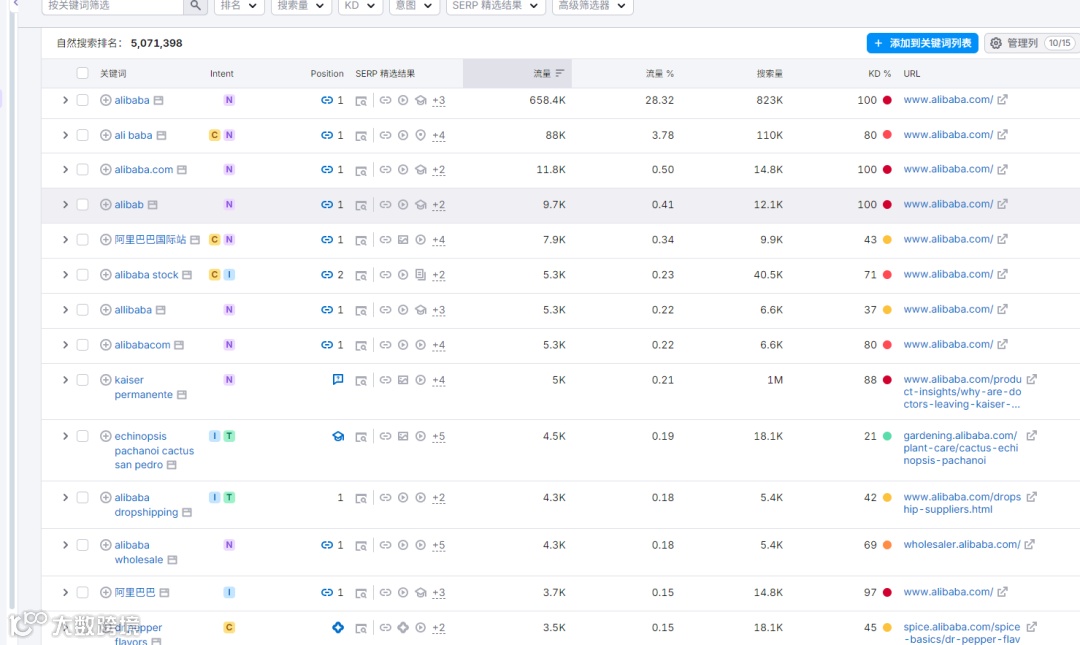Open the 排名 filter dropdown
This screenshot has height=645, width=1080.
coord(239,6)
